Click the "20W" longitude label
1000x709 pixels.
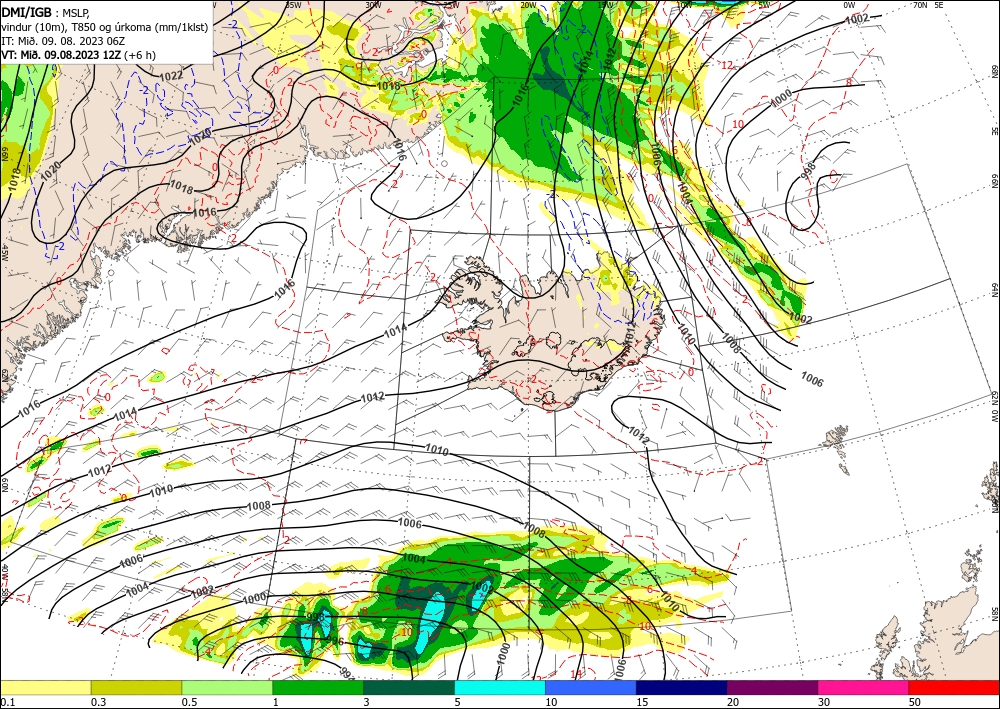(527, 4)
